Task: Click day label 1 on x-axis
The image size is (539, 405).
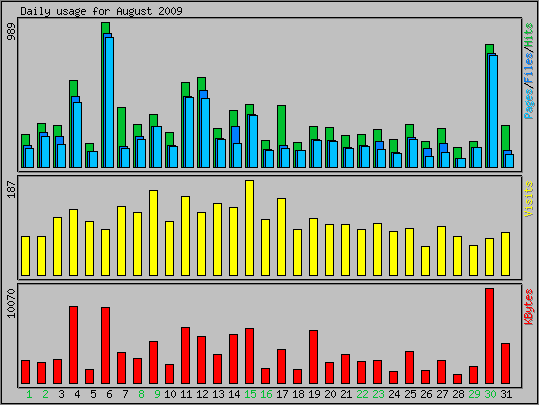Action: coord(29,394)
